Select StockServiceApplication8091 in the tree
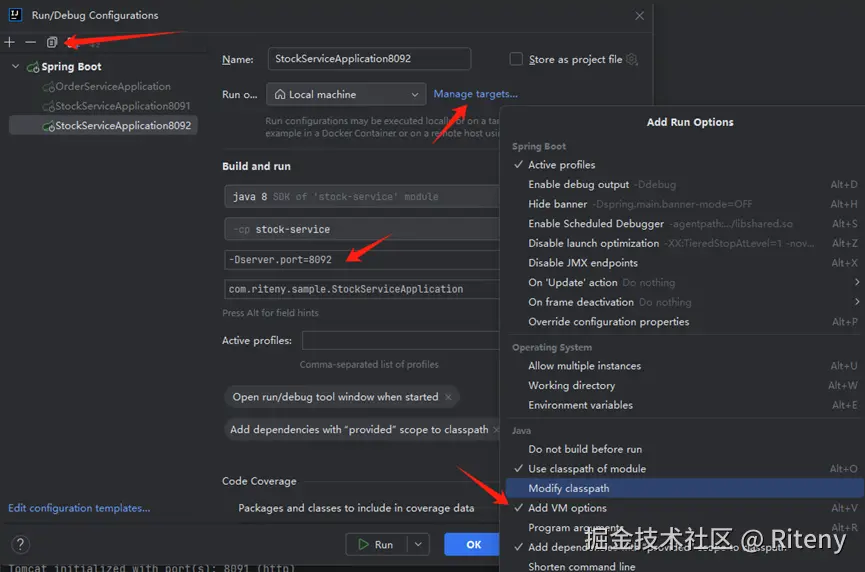 click(x=122, y=106)
